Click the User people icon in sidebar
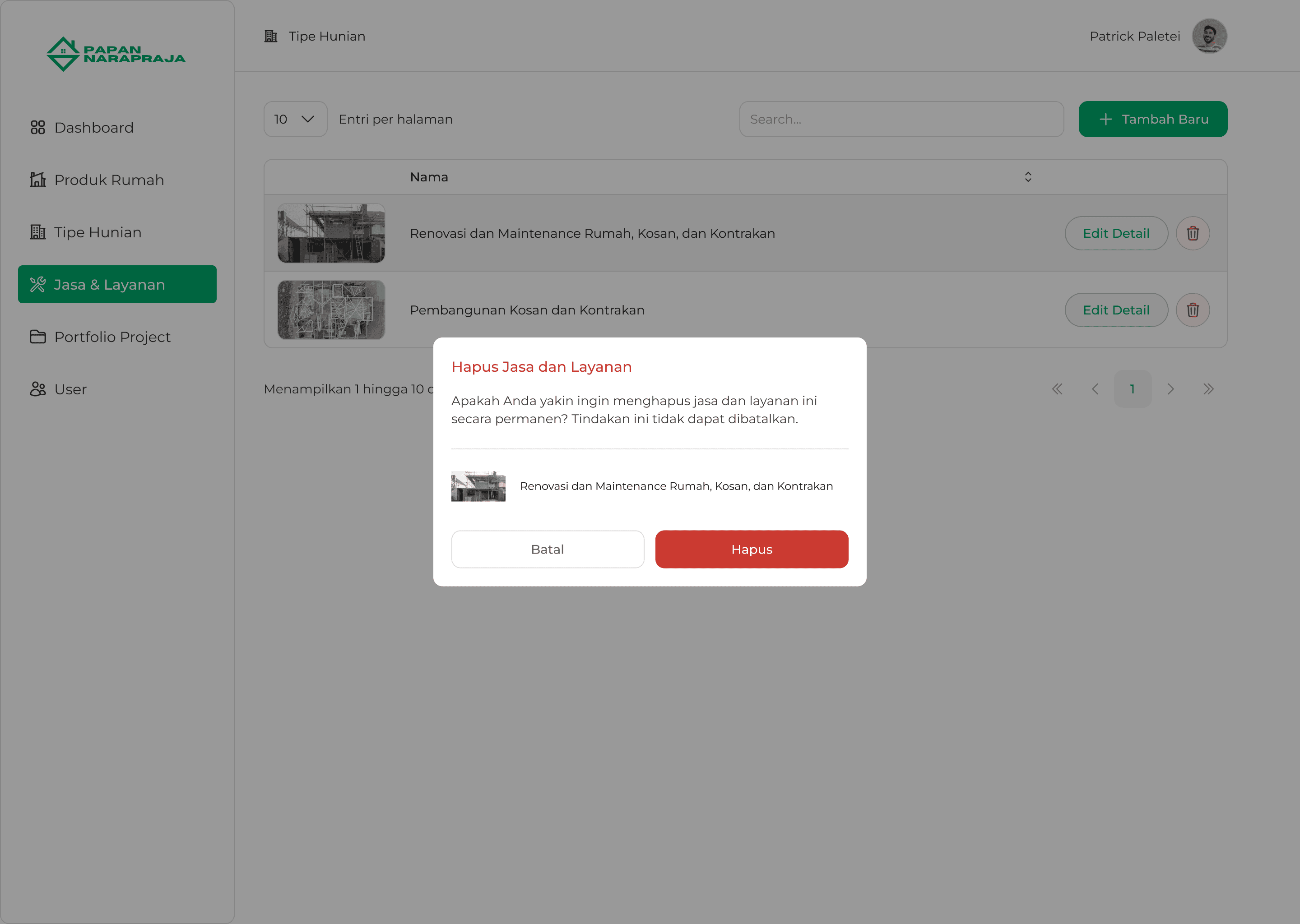 pos(37,389)
